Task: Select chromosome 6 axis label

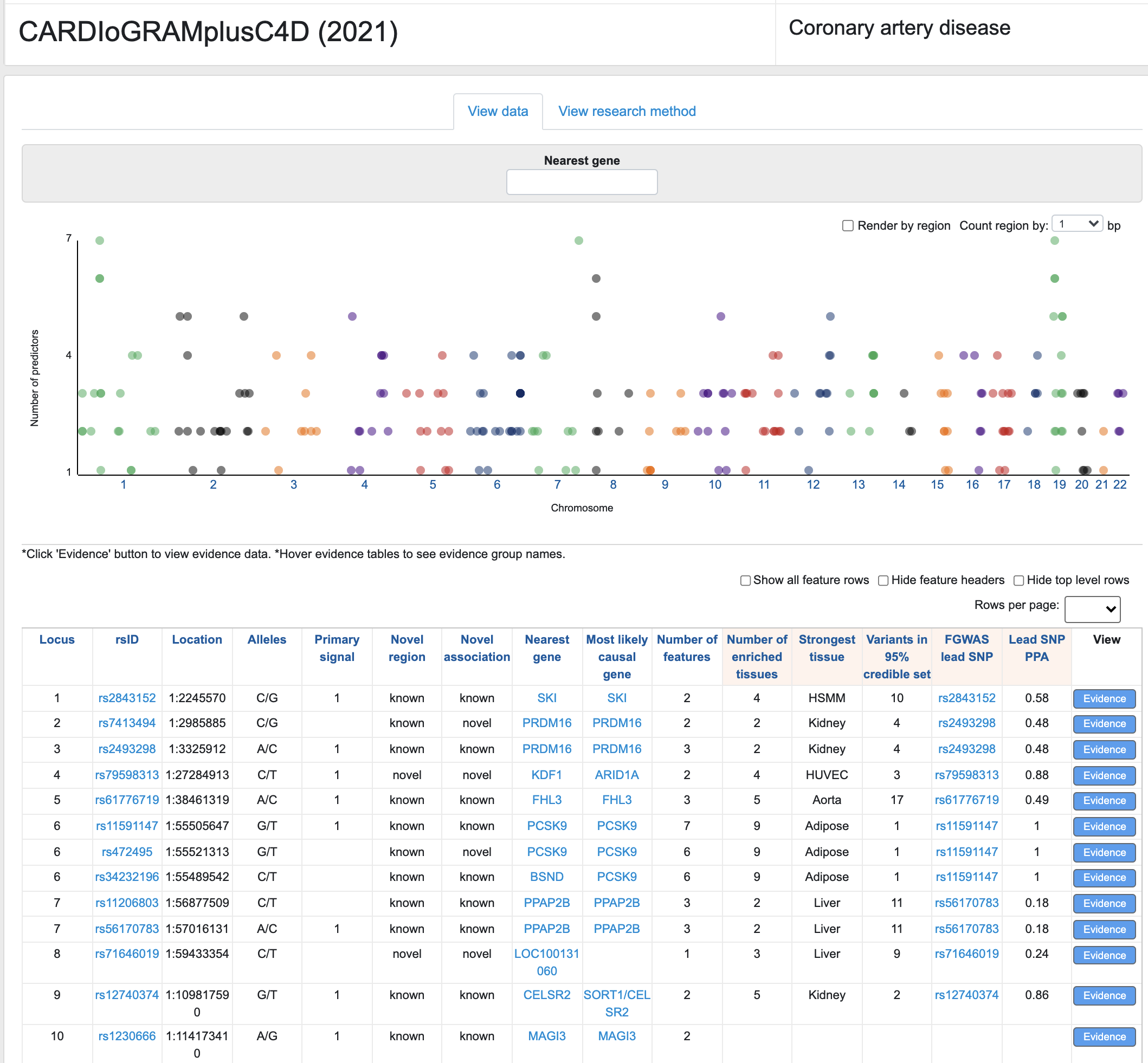Action: click(x=497, y=485)
